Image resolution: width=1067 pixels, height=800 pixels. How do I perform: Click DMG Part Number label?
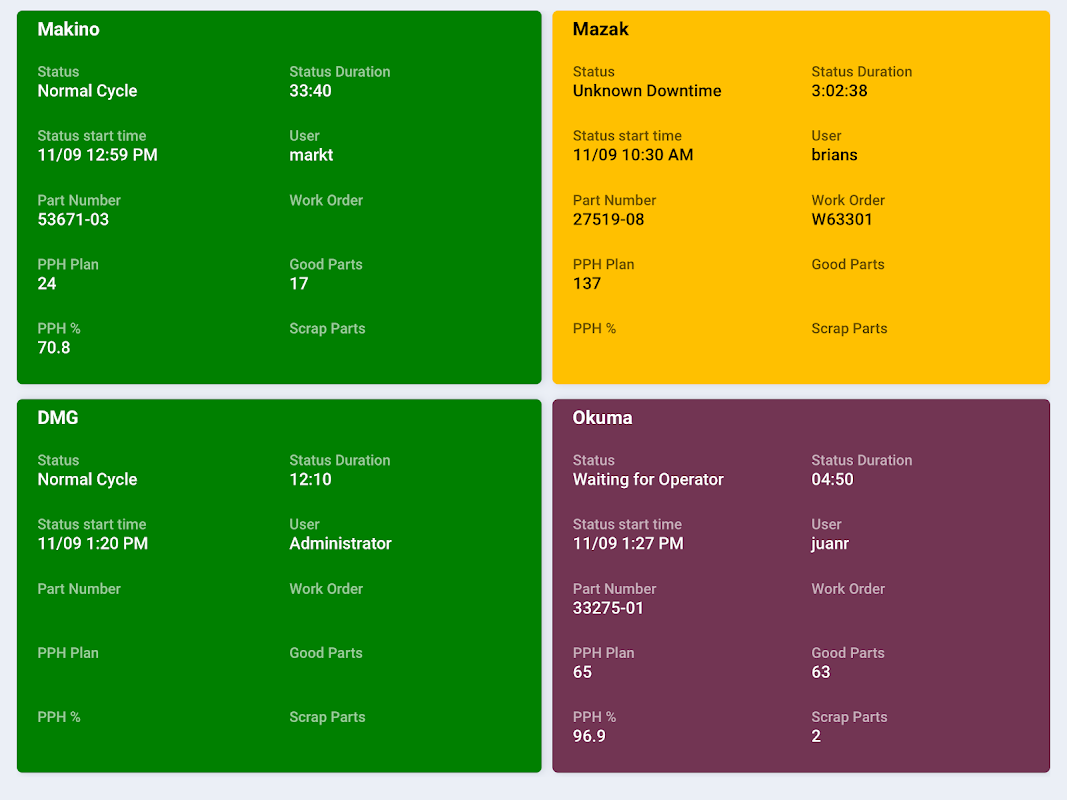[79, 589]
